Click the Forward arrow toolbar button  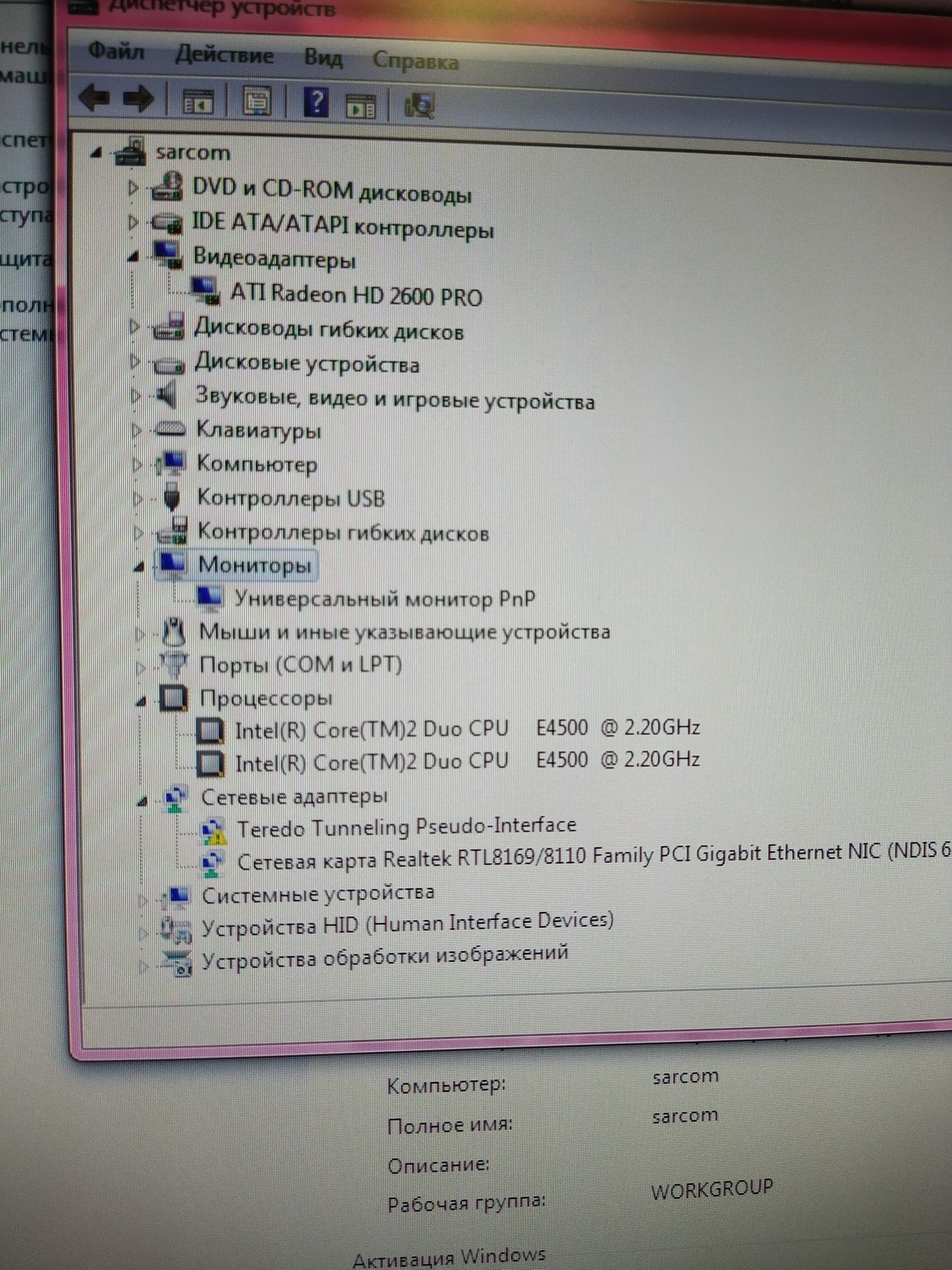click(138, 99)
